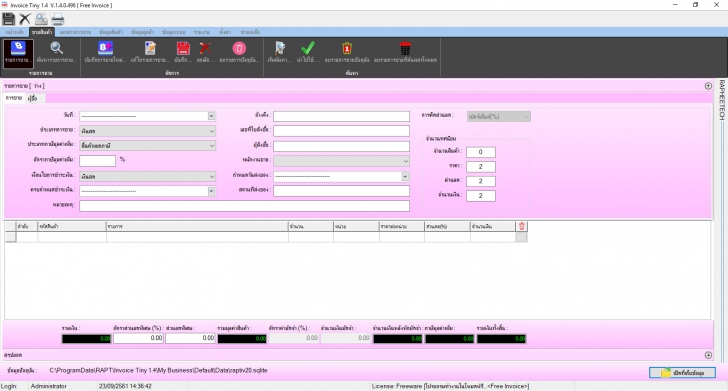Switch to the เอกสารการขาย ribbon tab

(x=75, y=32)
